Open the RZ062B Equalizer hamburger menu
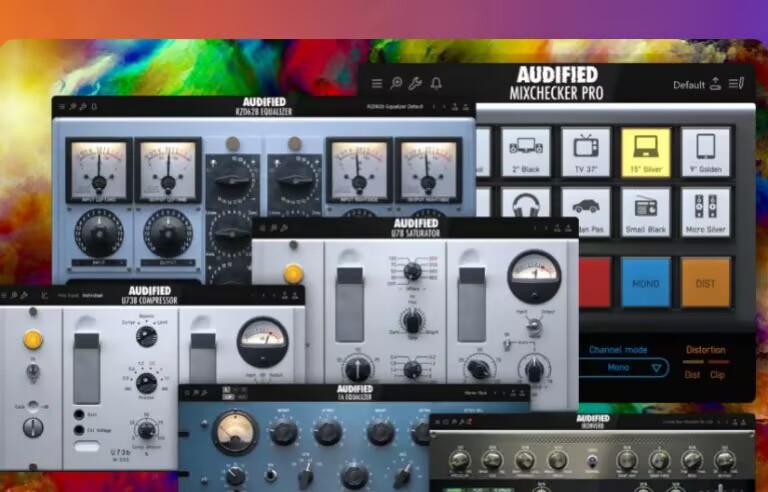 pos(62,106)
